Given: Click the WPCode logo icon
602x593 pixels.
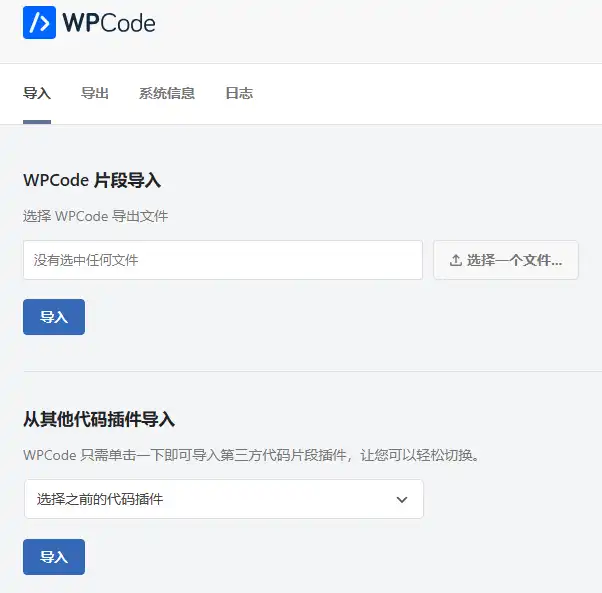Looking at the screenshot, I should [x=39, y=23].
